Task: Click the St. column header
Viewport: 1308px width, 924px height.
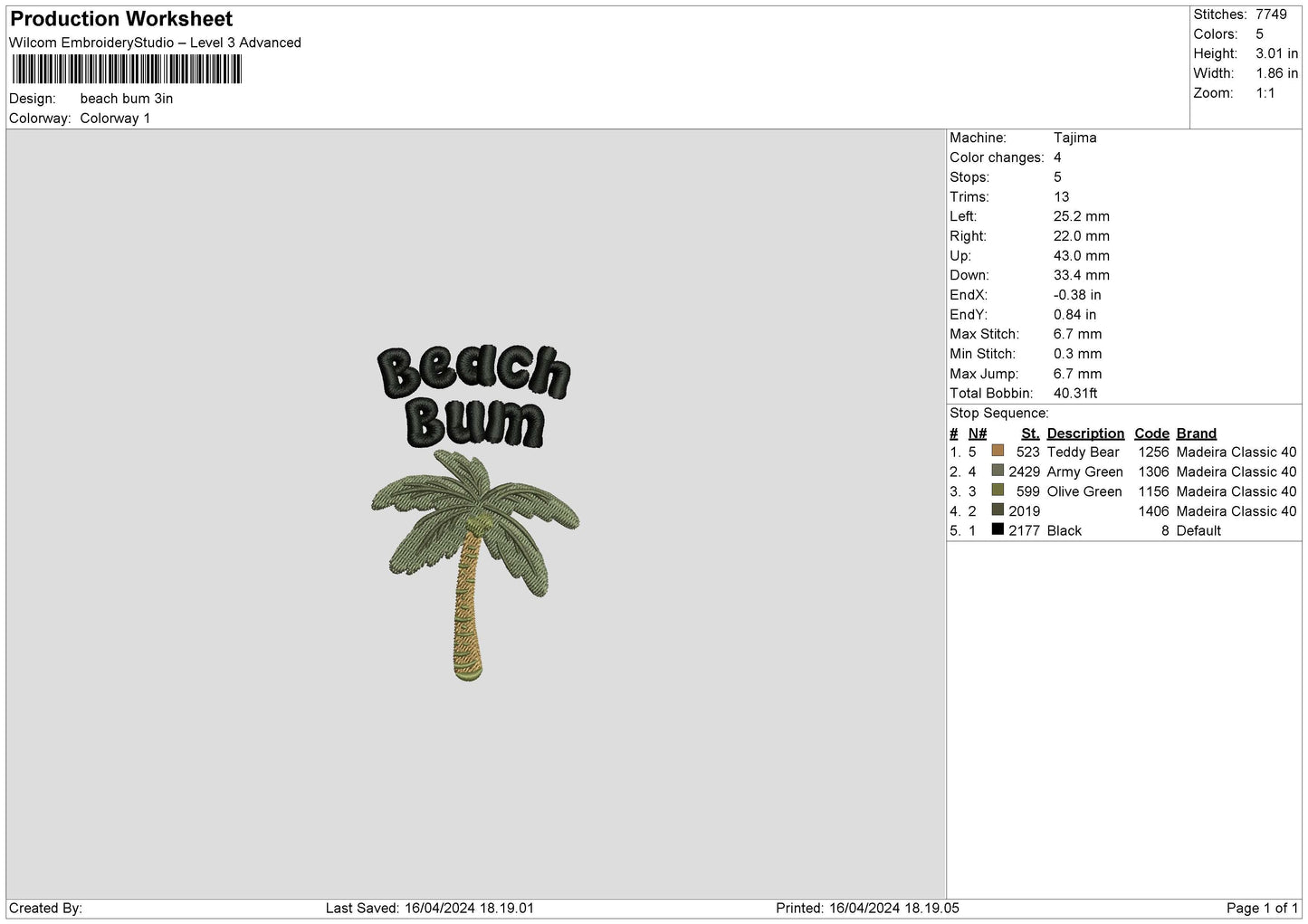Action: 1030,433
